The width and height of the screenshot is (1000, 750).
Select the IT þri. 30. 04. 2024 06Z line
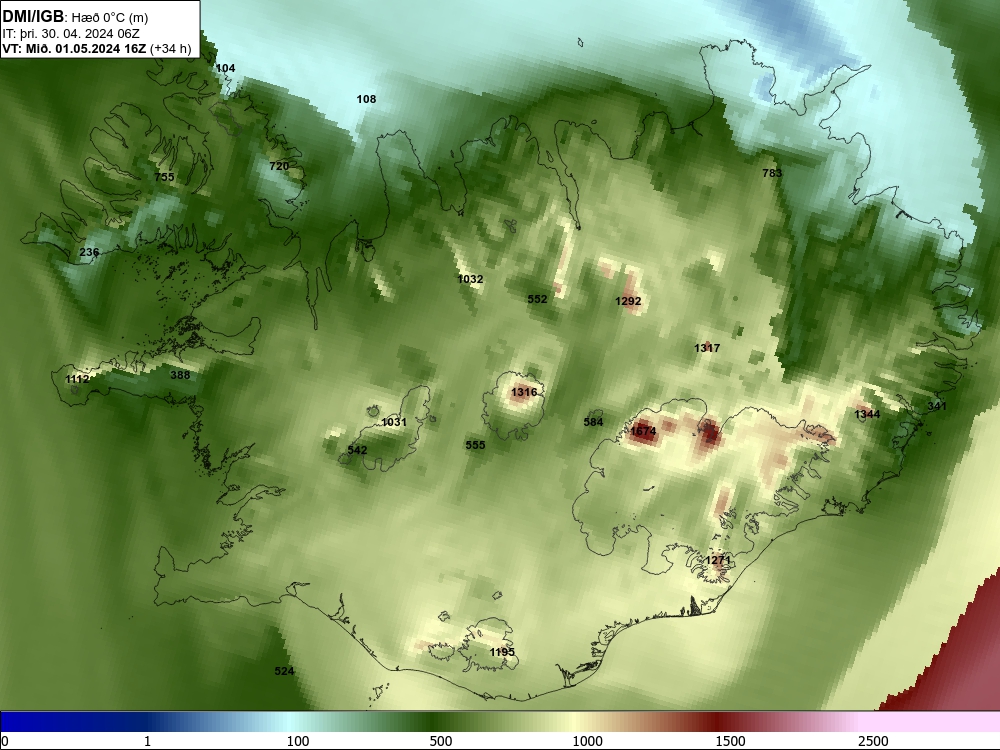click(71, 34)
